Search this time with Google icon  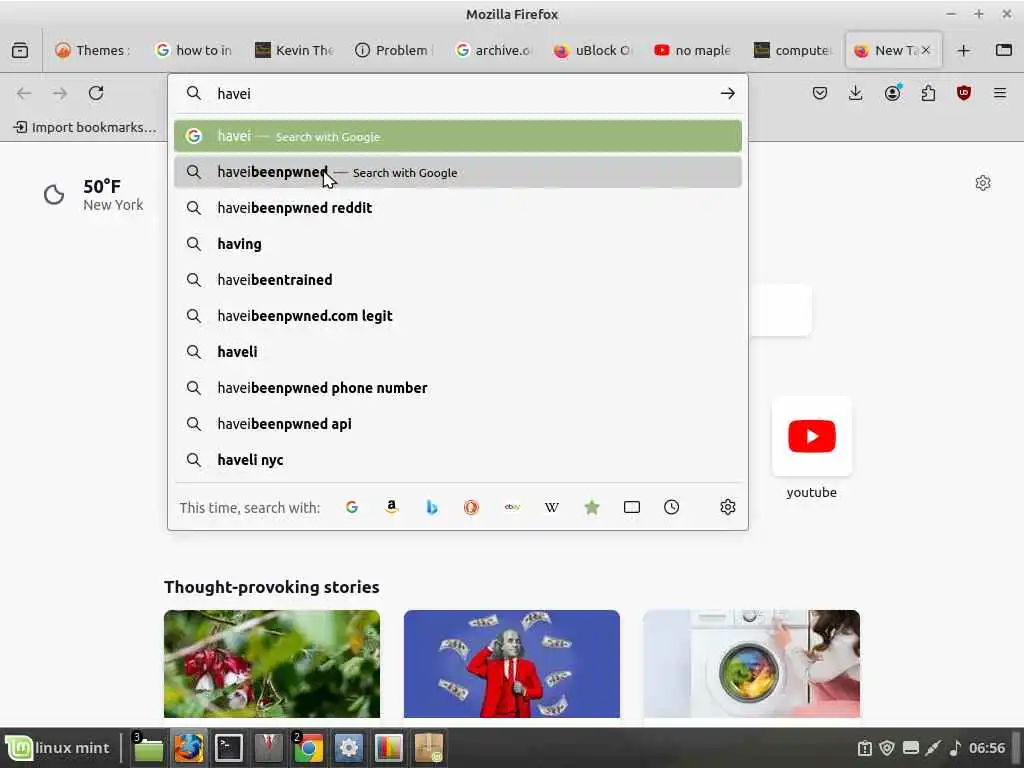351,507
